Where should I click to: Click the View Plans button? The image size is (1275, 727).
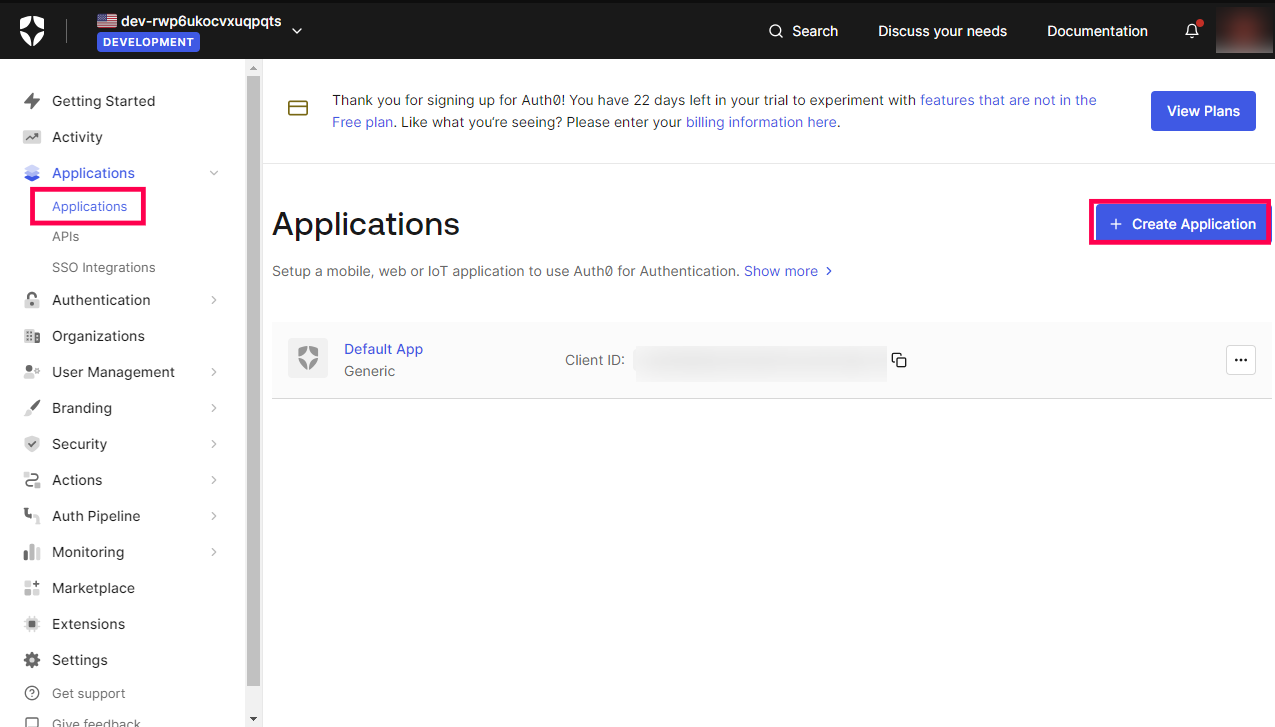click(1203, 111)
